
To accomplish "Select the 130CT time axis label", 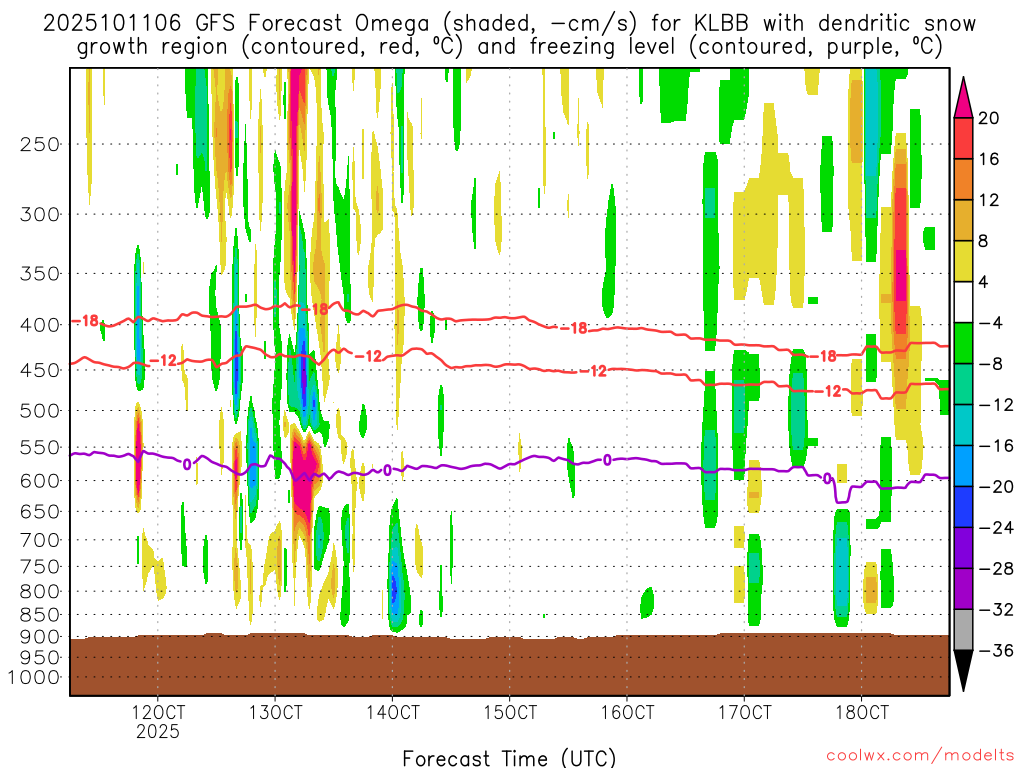I will 275,712.
